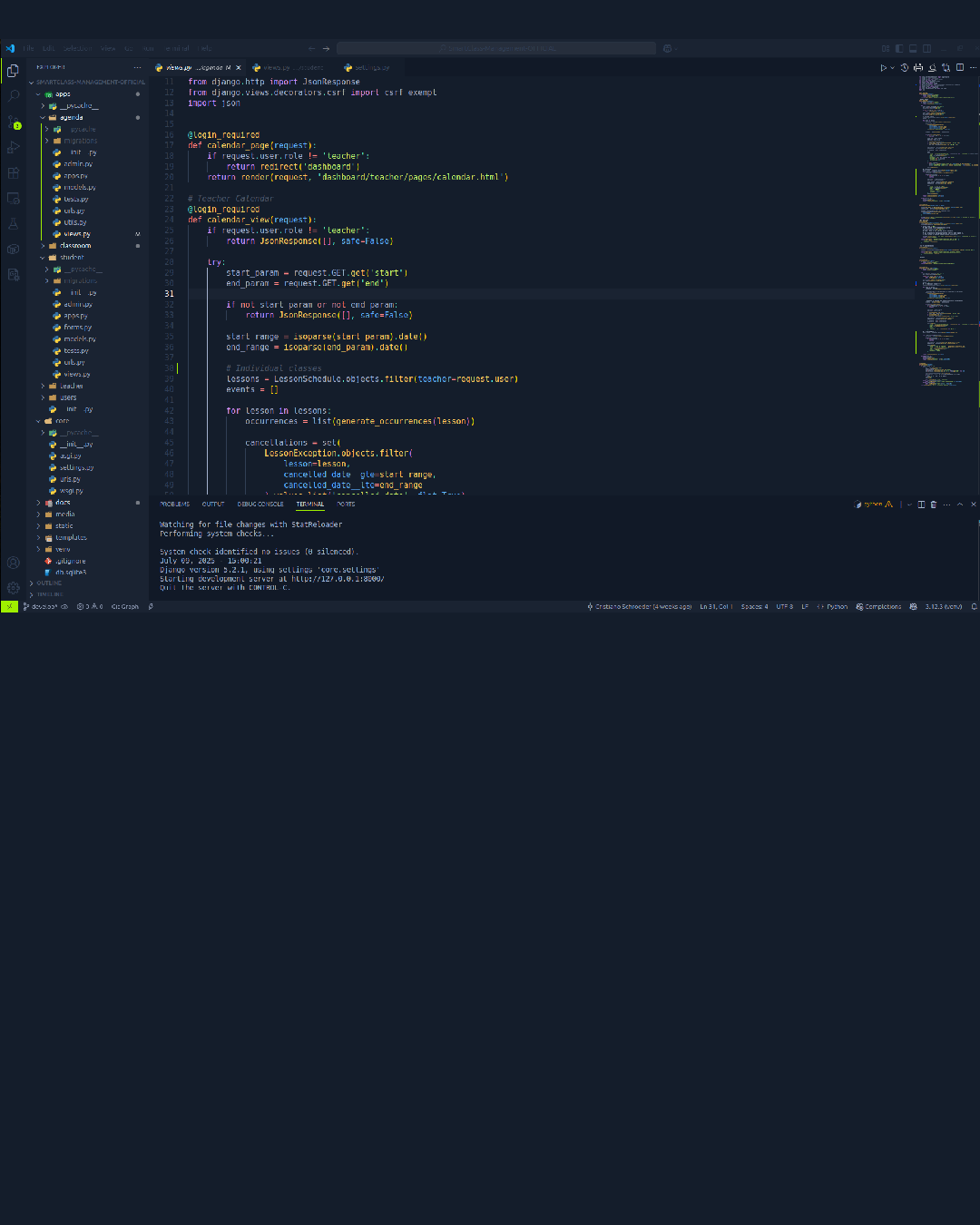Image resolution: width=980 pixels, height=1225 pixels.
Task: Open the Extensions view
Action: tap(13, 172)
